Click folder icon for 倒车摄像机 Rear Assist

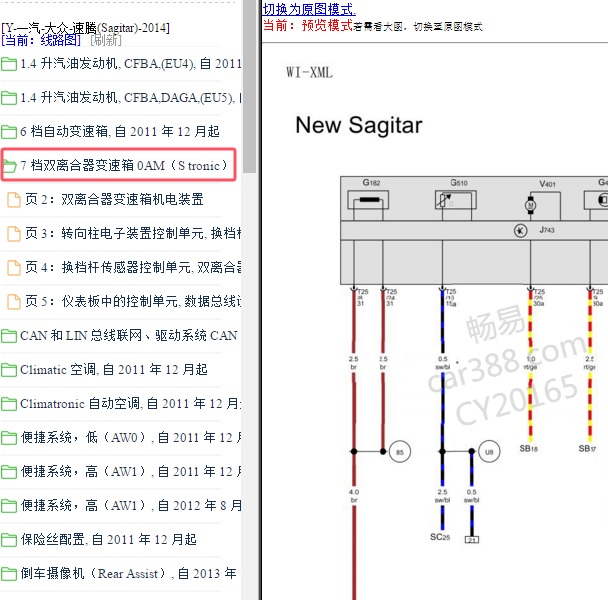point(9,574)
